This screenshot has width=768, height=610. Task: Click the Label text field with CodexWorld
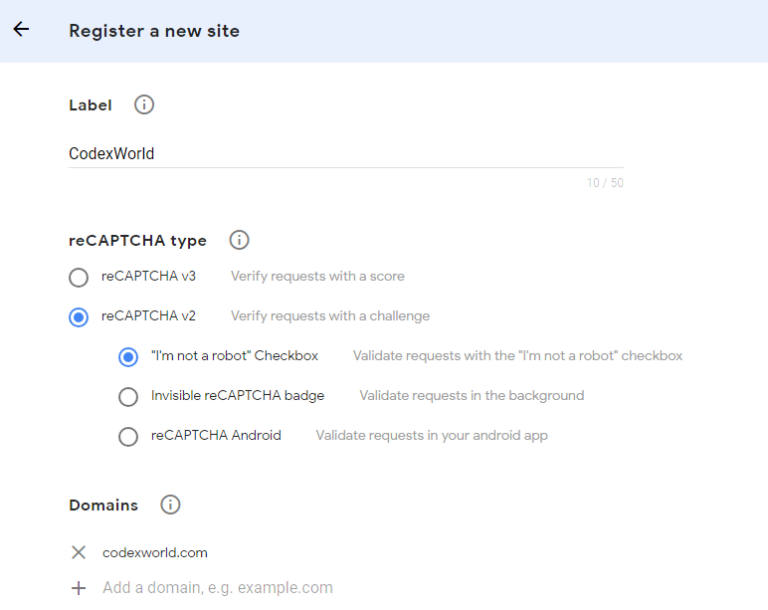[346, 154]
